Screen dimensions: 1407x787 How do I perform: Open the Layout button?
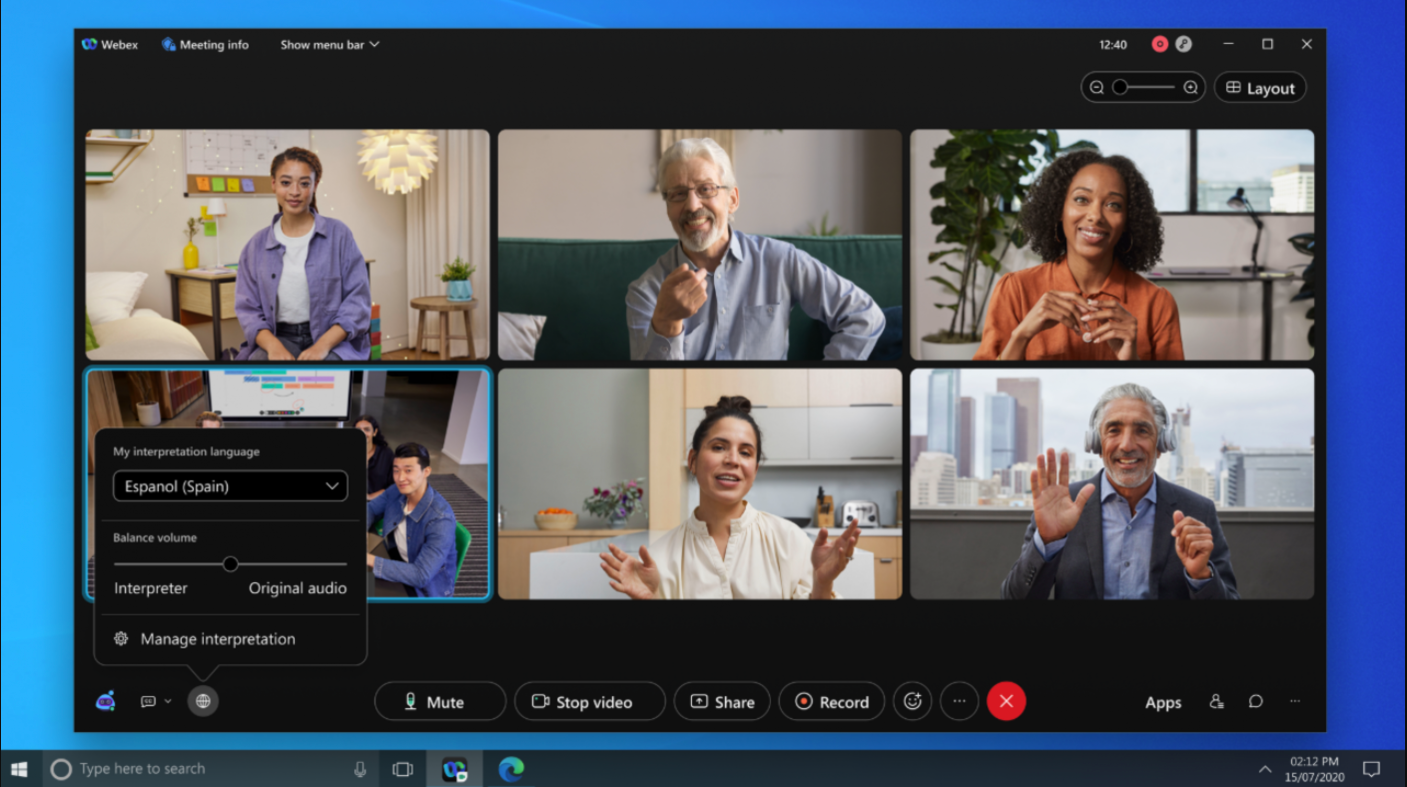click(1260, 88)
